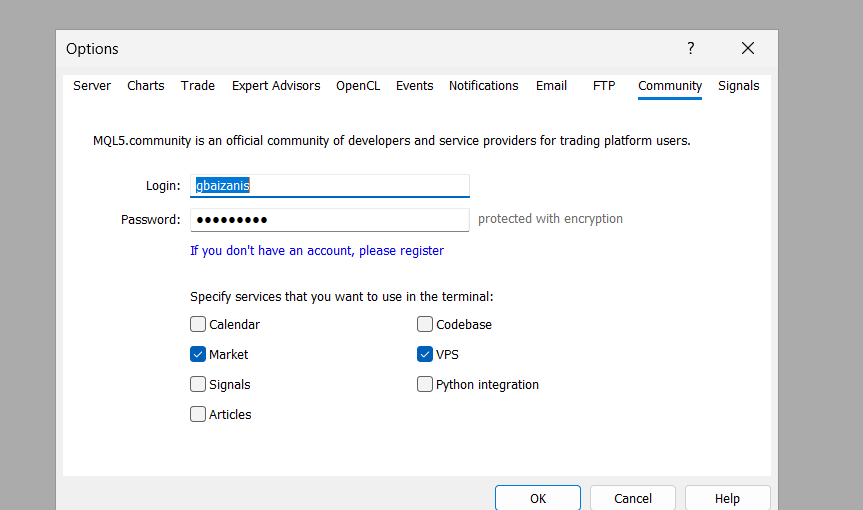The width and height of the screenshot is (863, 510).
Task: Open the Charts tab
Action: pyautogui.click(x=146, y=86)
